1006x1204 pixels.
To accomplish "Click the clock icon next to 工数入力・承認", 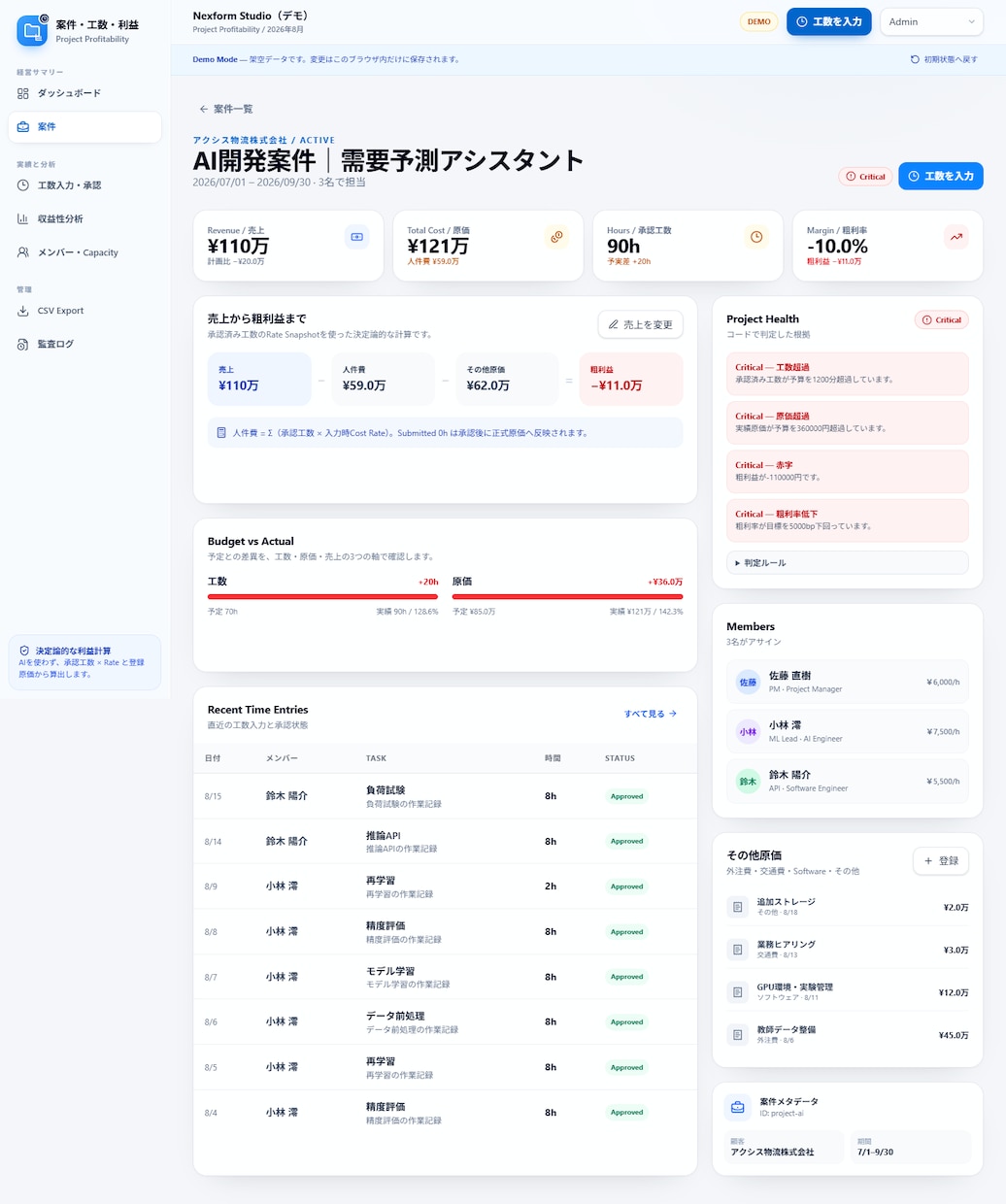I will tap(23, 185).
